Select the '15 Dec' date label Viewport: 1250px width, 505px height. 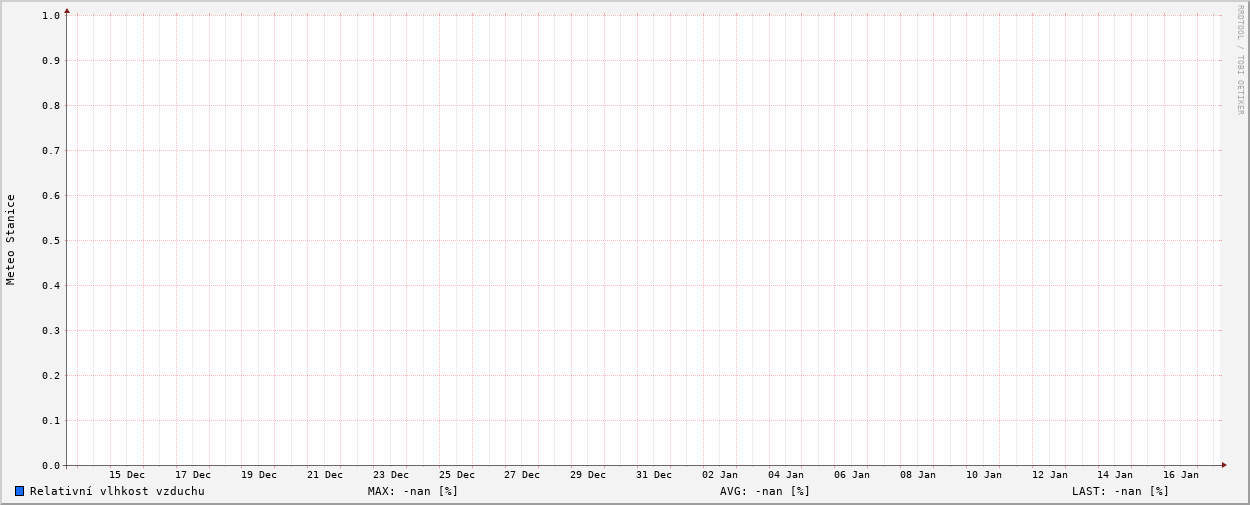tap(127, 475)
